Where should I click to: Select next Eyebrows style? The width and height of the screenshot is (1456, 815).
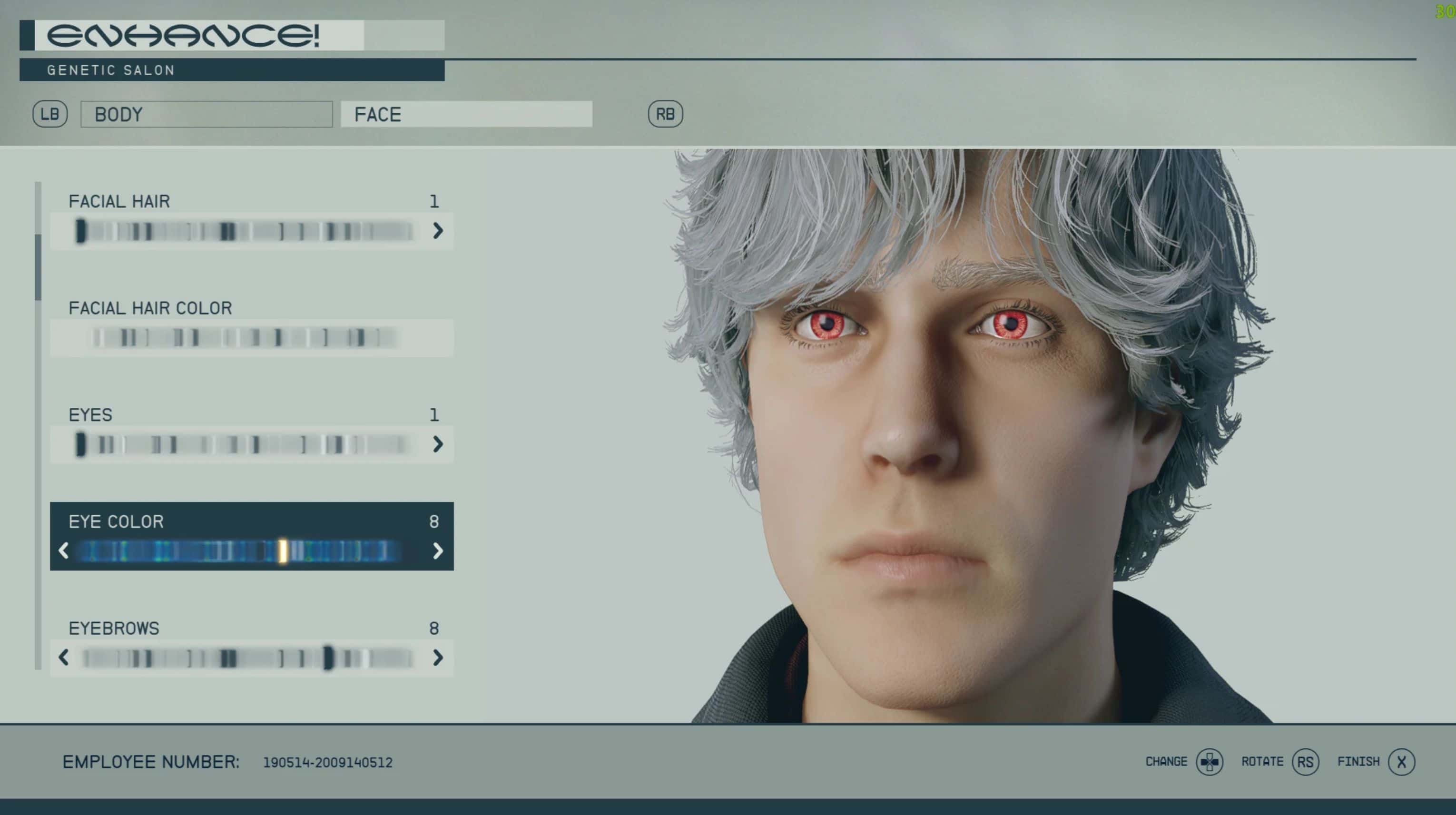coord(437,658)
